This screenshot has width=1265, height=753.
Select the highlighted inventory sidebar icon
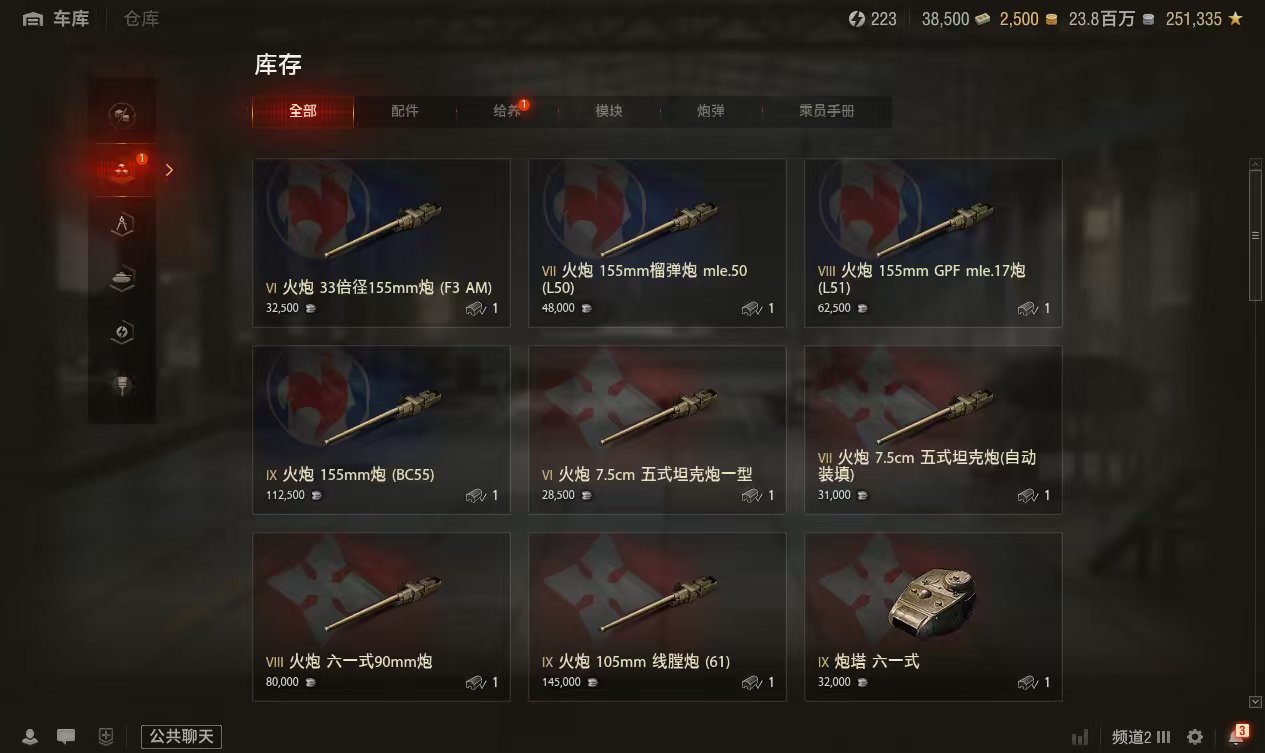[122, 170]
